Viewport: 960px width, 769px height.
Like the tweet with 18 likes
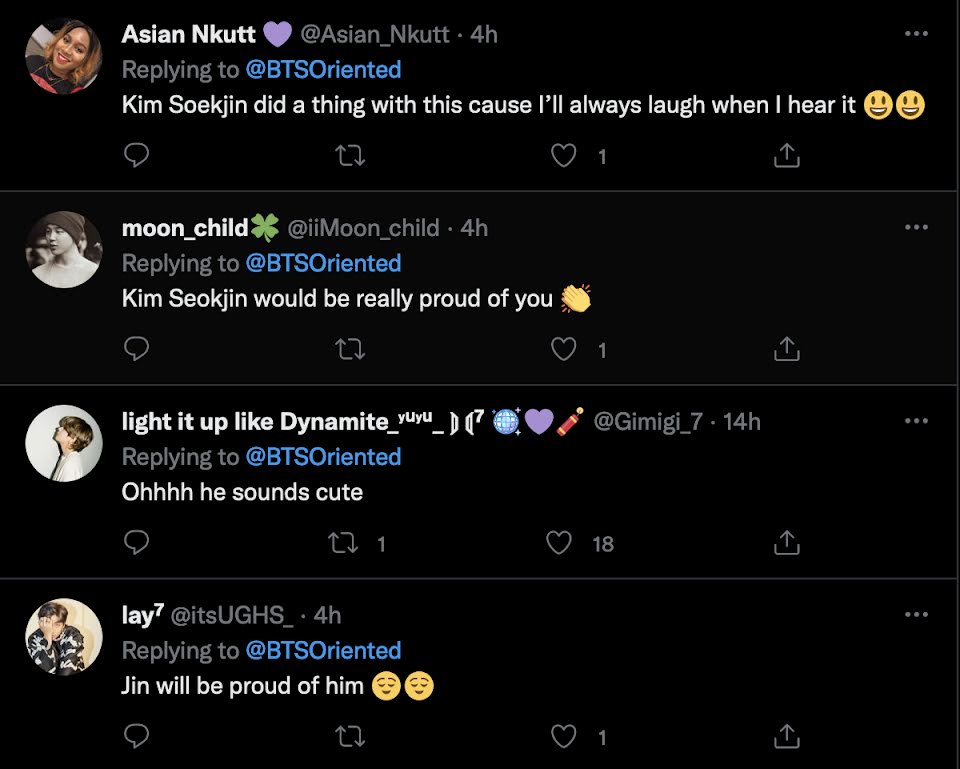pos(561,543)
